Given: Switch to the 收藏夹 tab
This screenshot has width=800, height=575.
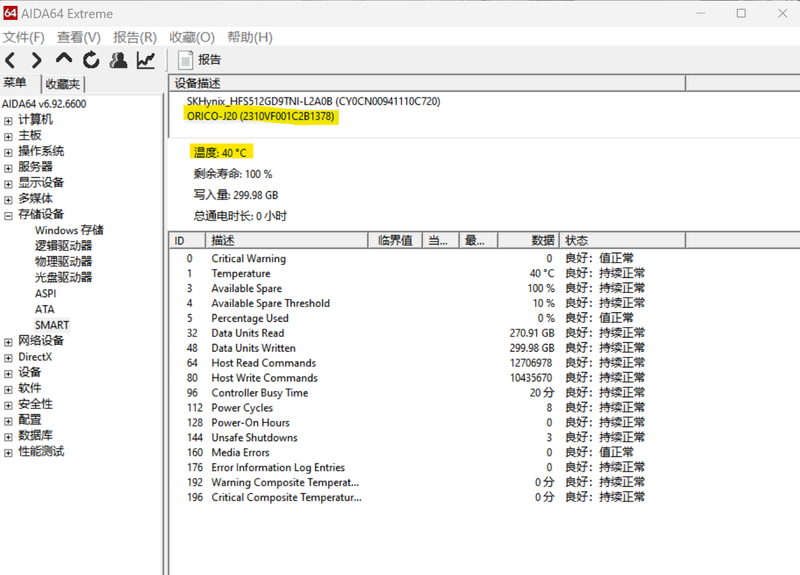Looking at the screenshot, I should [62, 84].
